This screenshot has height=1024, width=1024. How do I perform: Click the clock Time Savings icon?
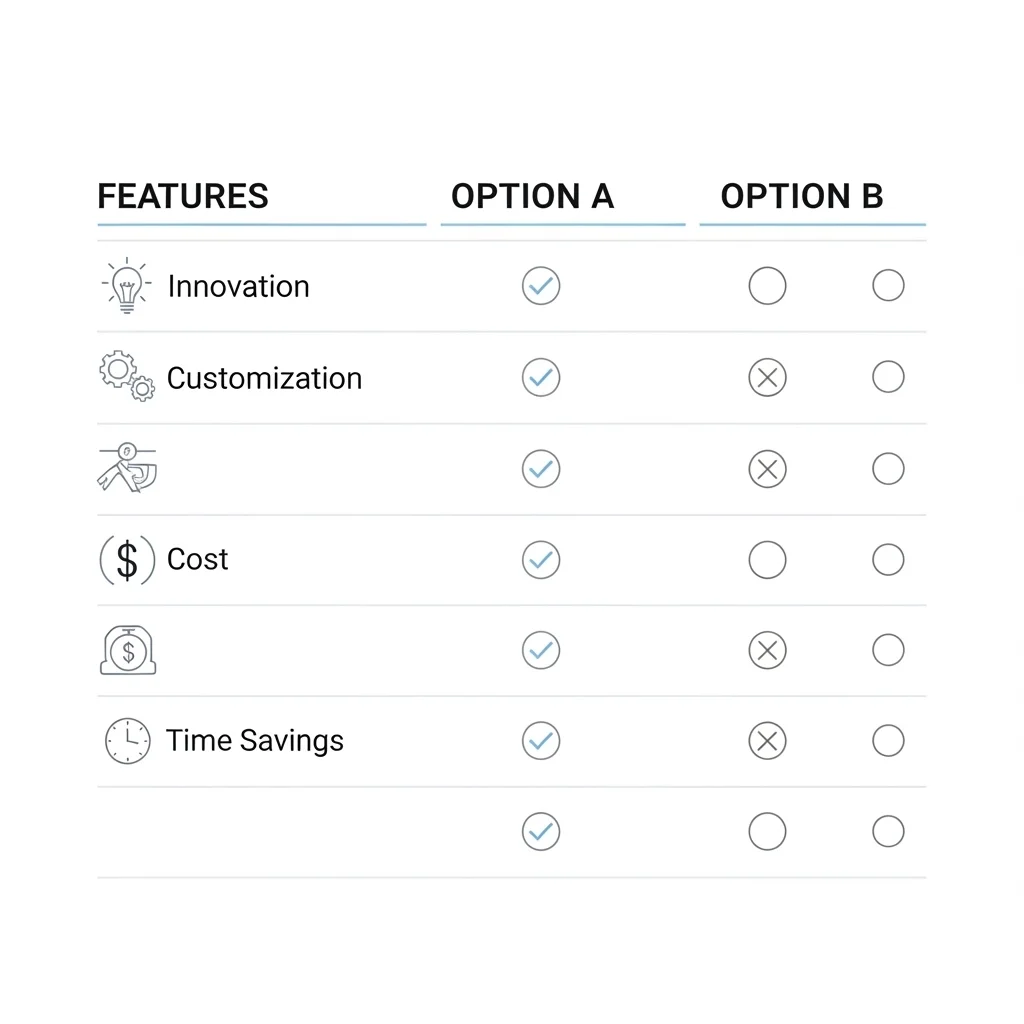(127, 741)
